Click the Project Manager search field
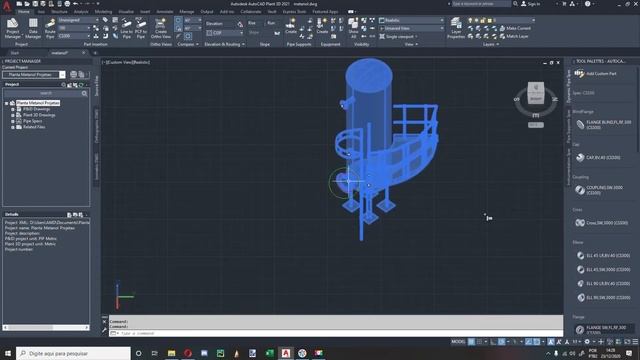Image resolution: width=640 pixels, height=360 pixels. [46, 93]
